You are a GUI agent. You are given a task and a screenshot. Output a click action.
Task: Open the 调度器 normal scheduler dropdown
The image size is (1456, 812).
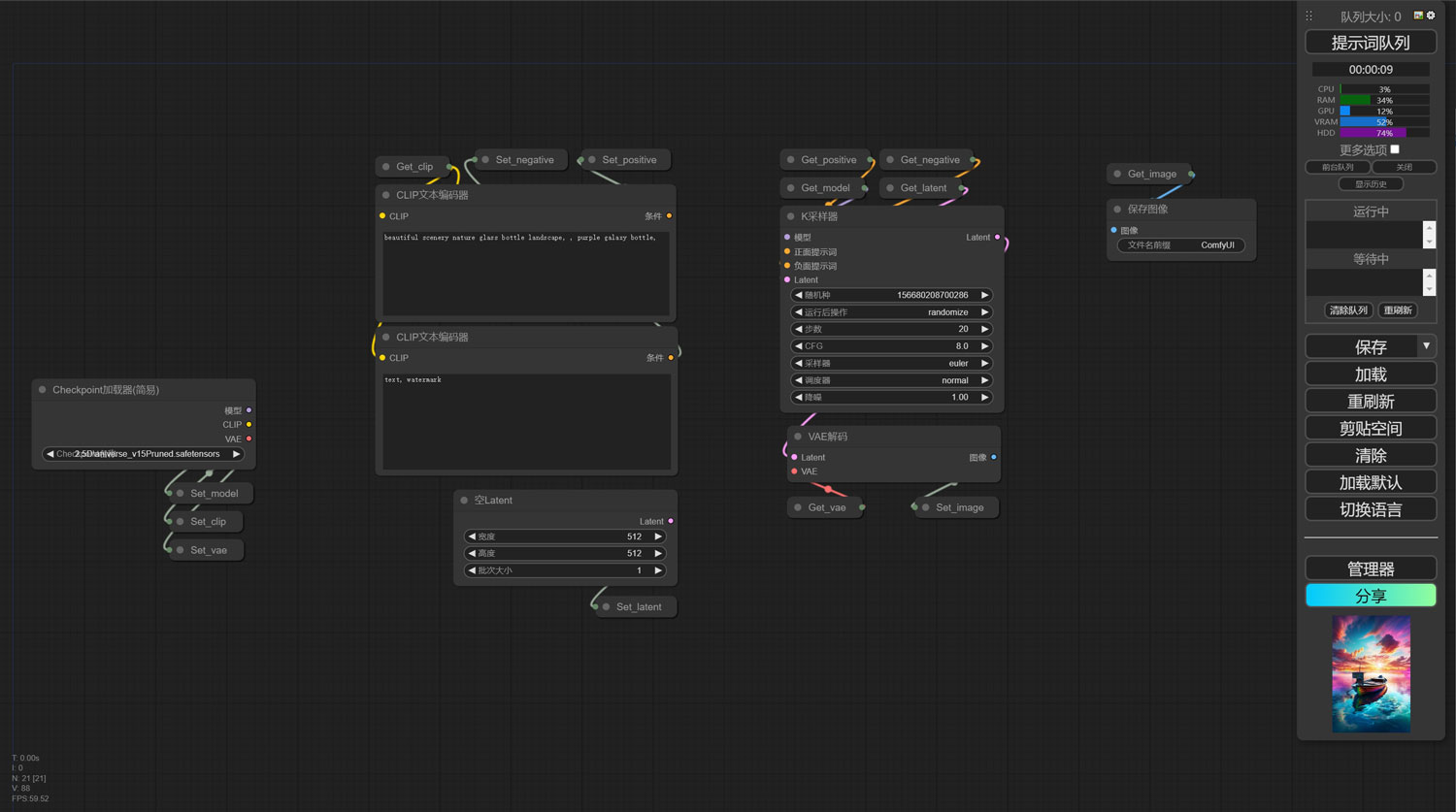coord(891,380)
